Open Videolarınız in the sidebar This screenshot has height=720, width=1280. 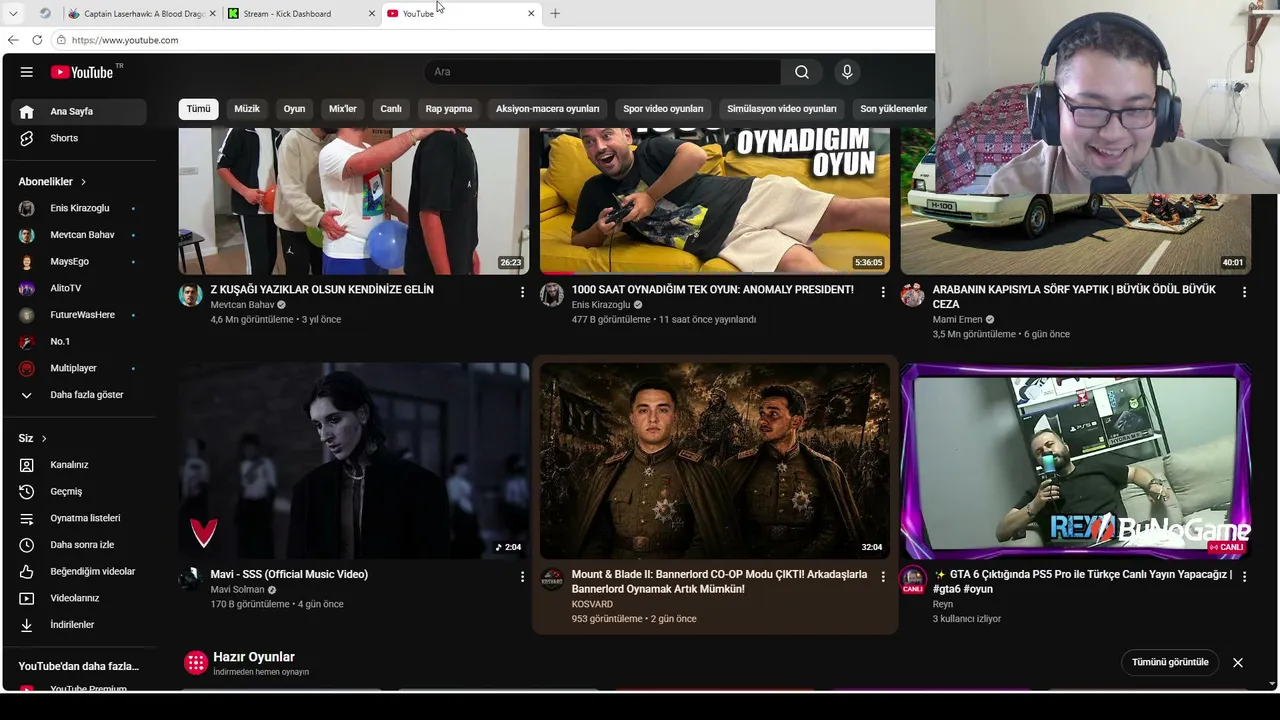click(x=78, y=598)
